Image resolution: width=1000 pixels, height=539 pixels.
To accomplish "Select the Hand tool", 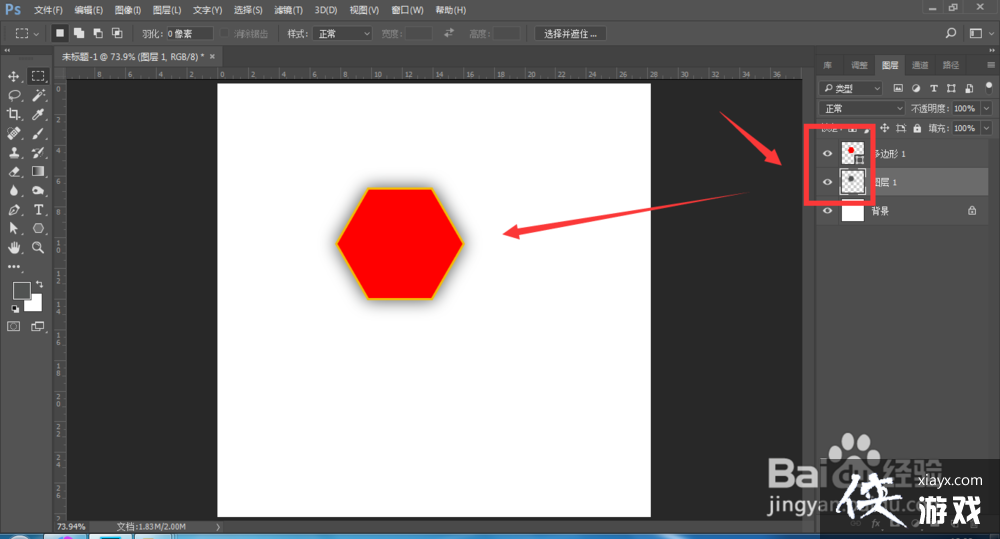I will (14, 247).
